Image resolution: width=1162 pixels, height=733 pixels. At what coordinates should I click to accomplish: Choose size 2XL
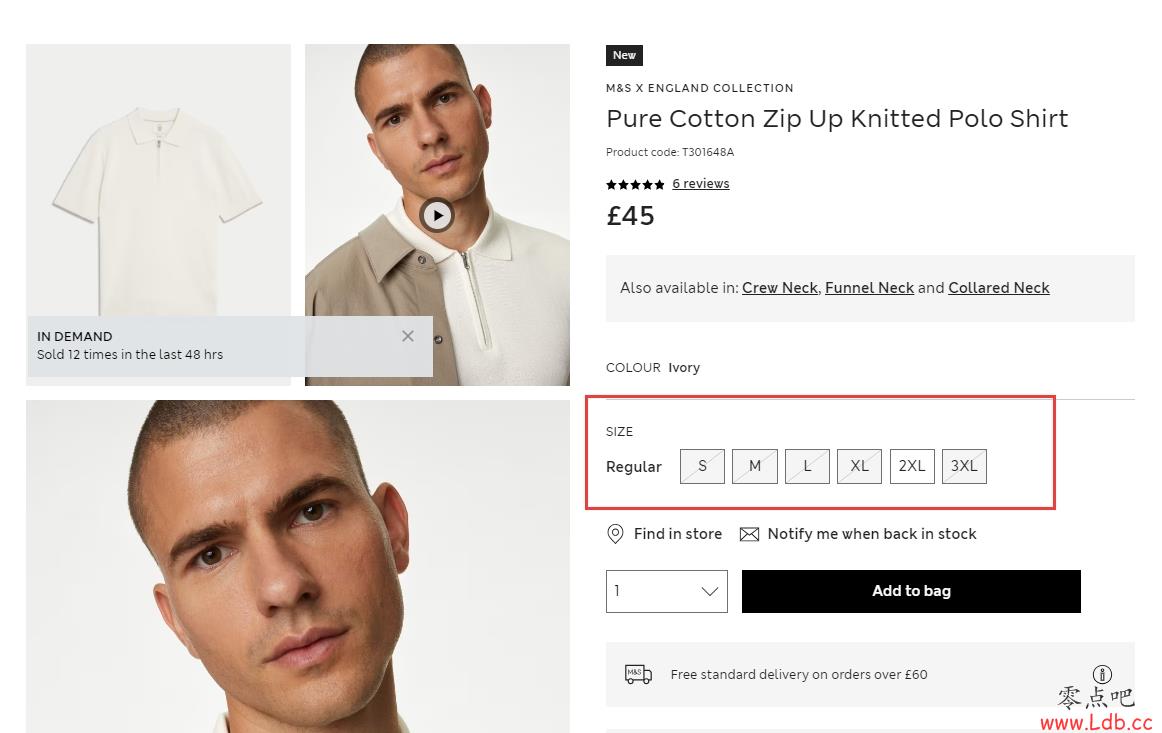pos(912,466)
